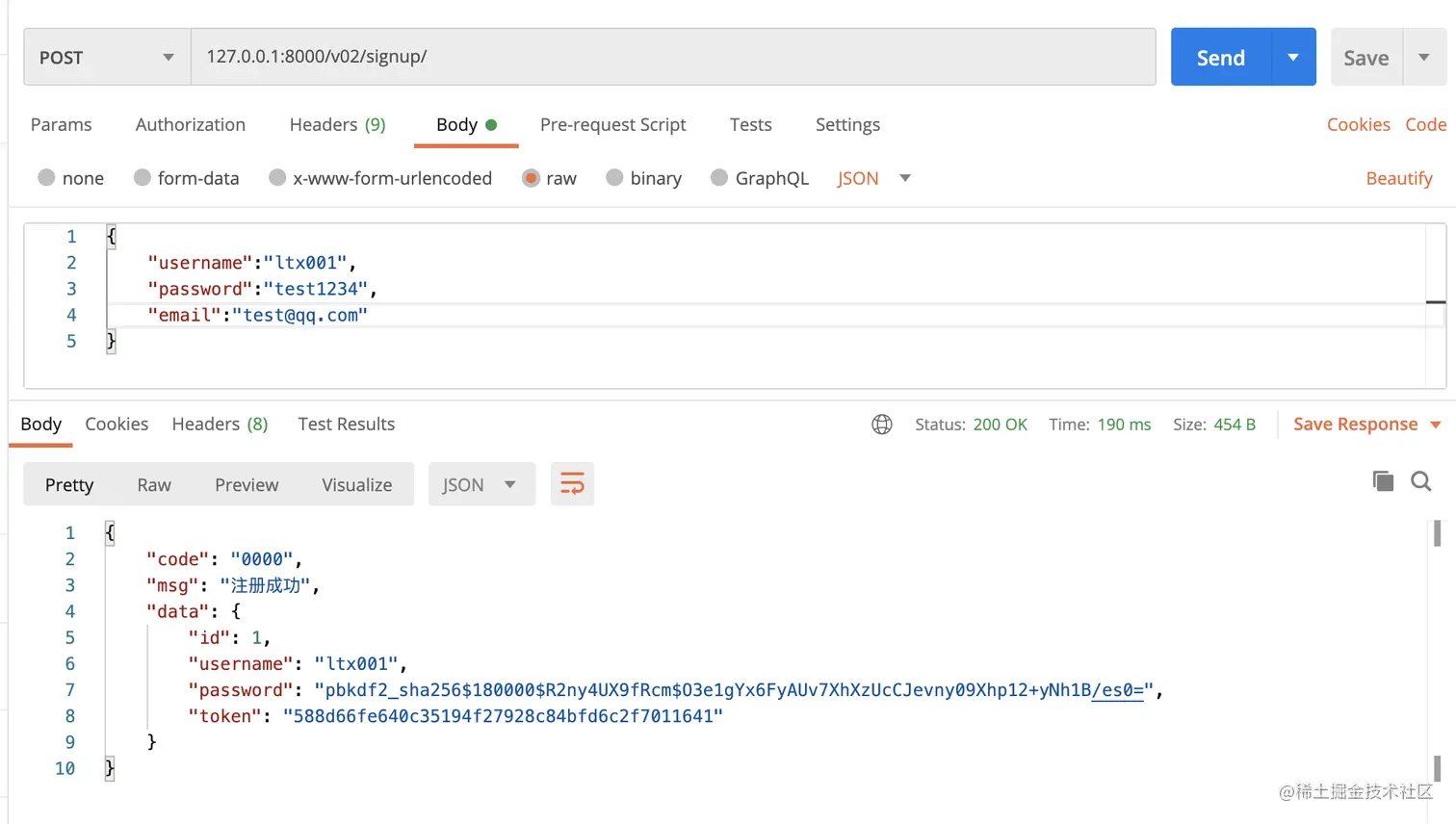
Task: Select the GraphQL radio option
Action: (x=719, y=178)
